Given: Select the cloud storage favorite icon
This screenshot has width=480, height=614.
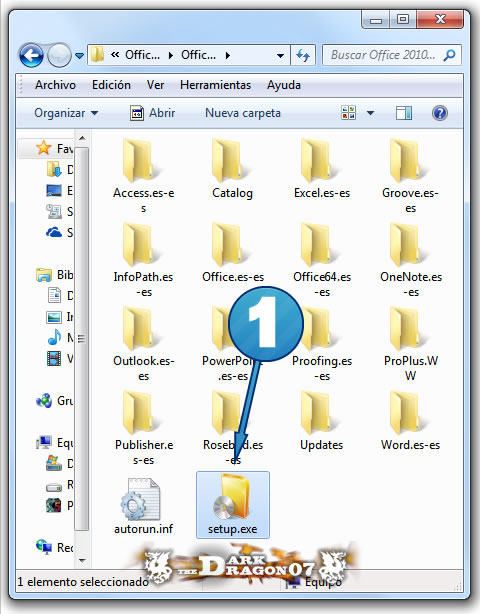Looking at the screenshot, I should coord(54,233).
